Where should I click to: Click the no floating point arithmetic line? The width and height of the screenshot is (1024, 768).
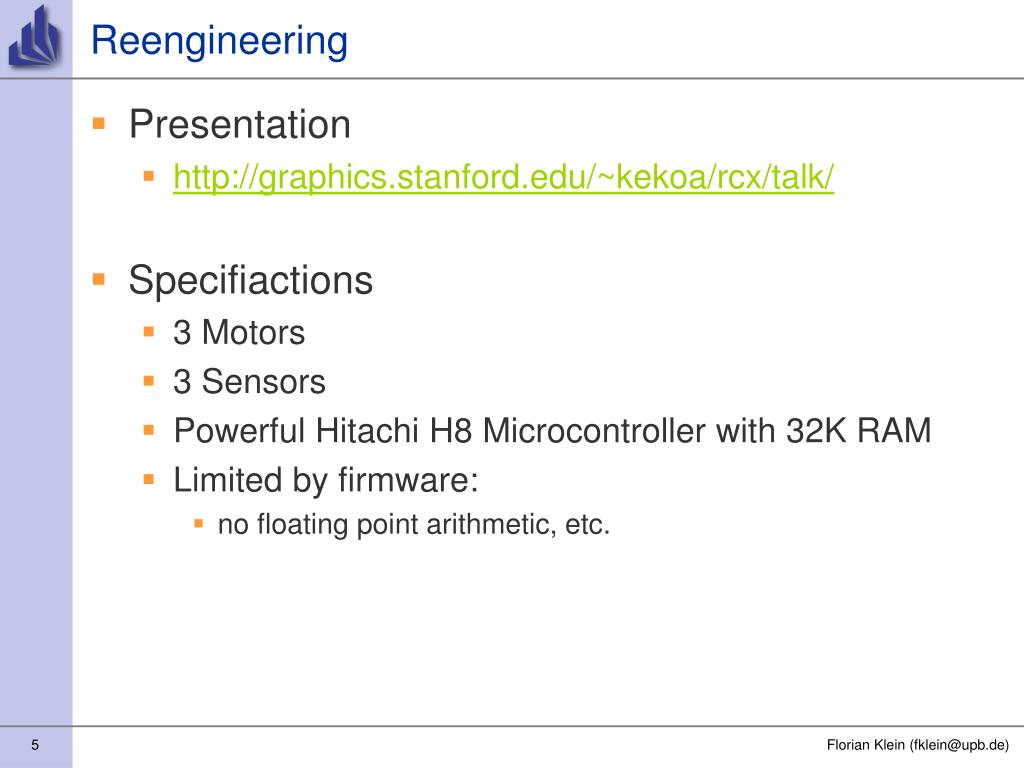point(414,525)
